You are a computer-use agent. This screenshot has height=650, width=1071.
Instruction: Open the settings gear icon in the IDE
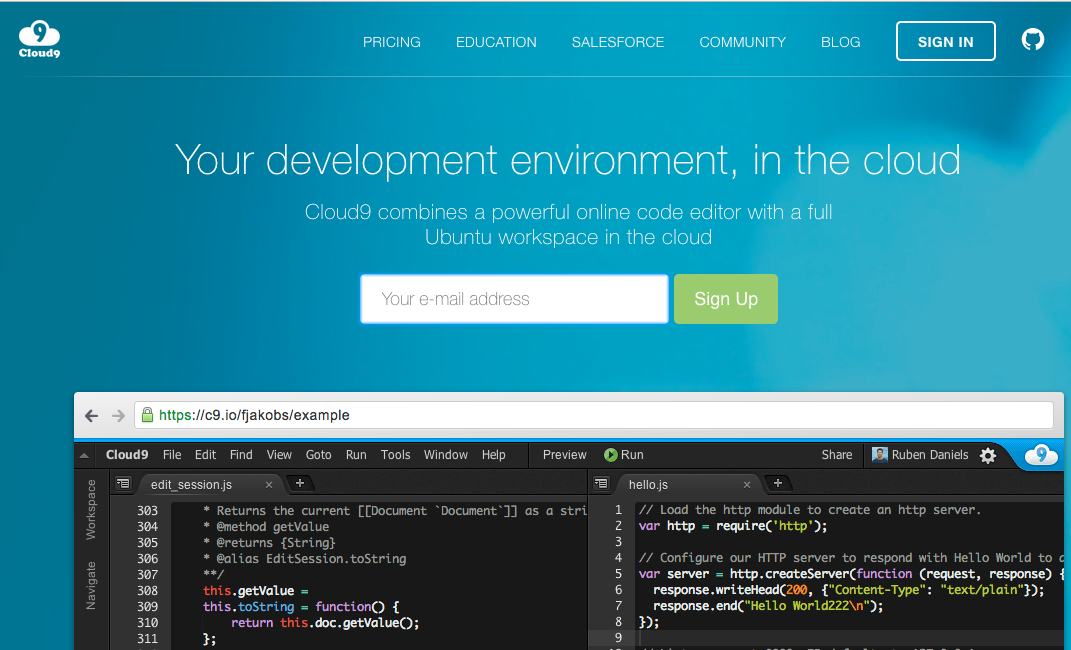point(988,455)
